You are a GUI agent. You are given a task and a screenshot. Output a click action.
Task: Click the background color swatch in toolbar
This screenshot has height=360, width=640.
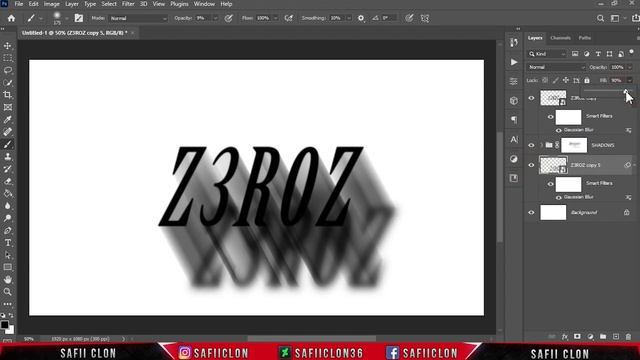11,330
